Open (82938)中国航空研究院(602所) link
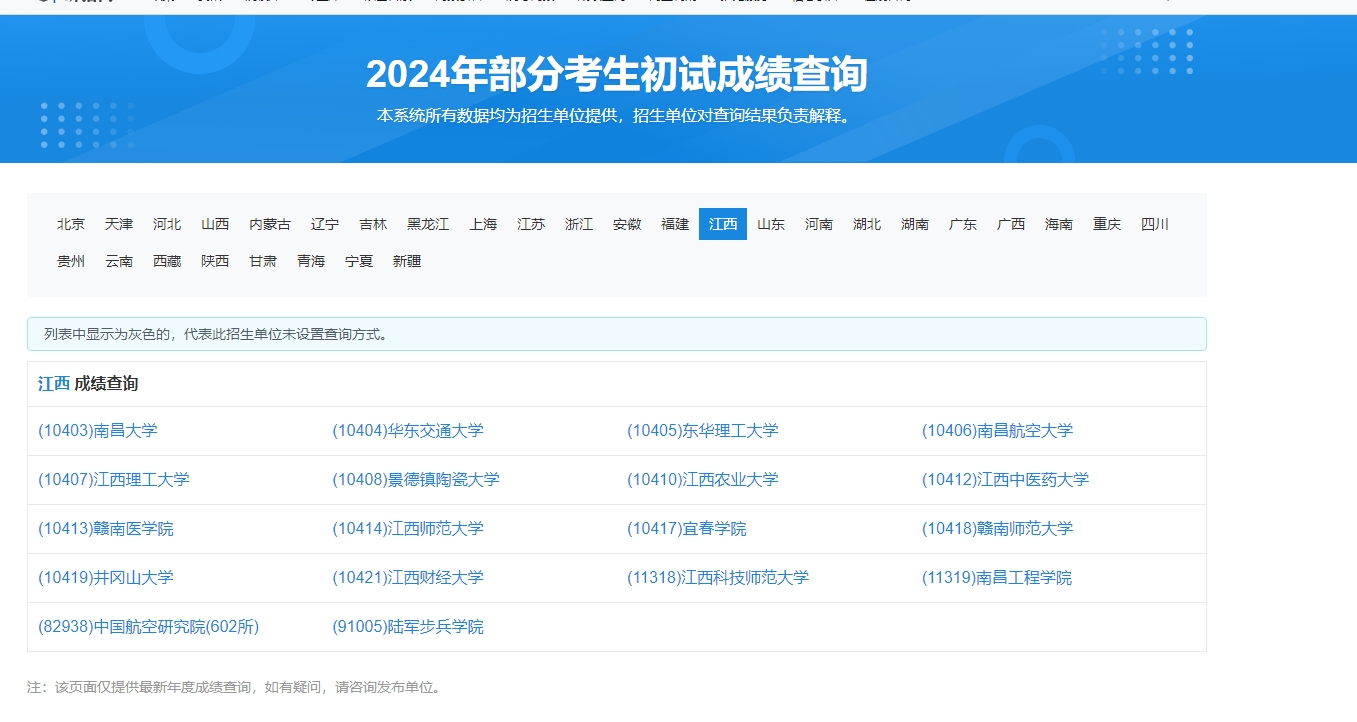1357x722 pixels. pos(149,627)
